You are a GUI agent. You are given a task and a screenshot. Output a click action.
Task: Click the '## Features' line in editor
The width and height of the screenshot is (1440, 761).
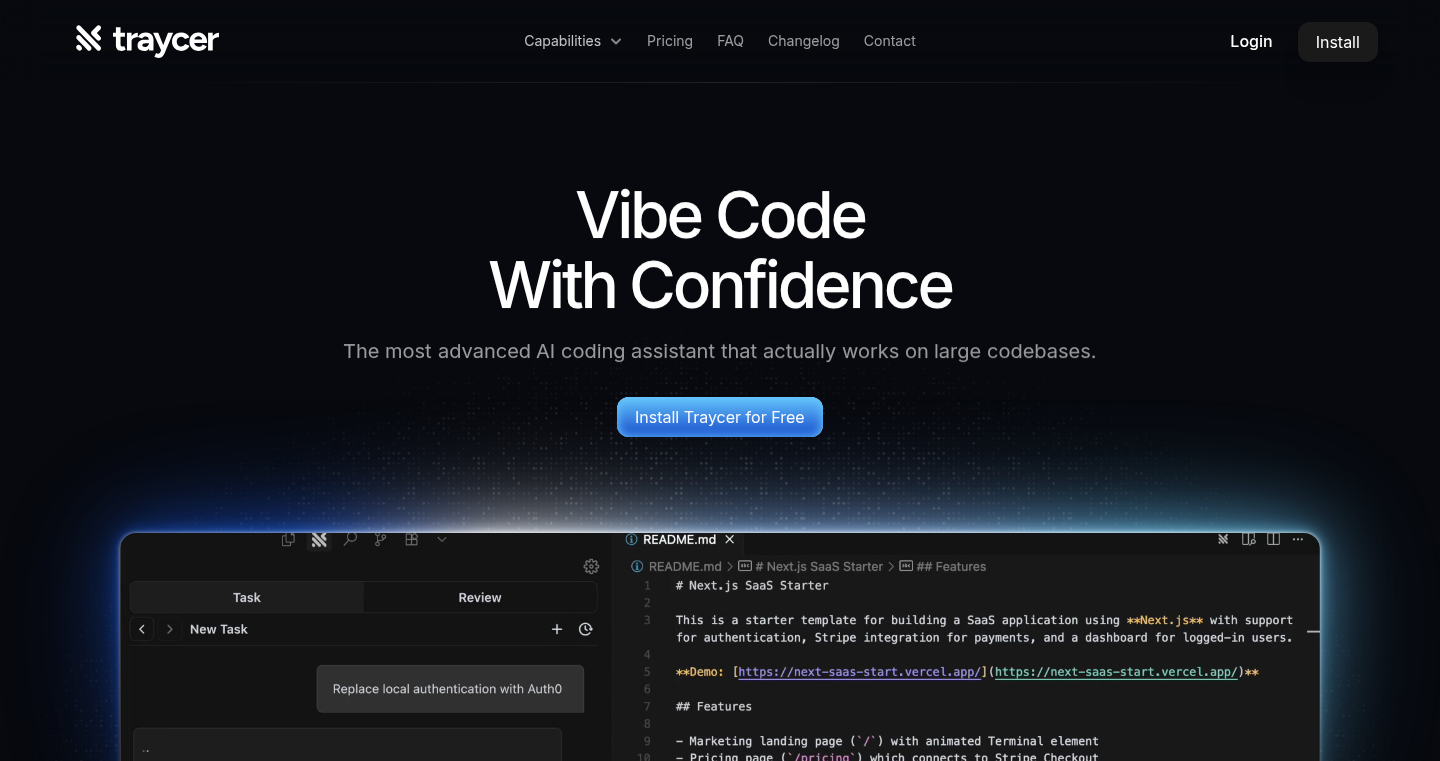click(714, 706)
